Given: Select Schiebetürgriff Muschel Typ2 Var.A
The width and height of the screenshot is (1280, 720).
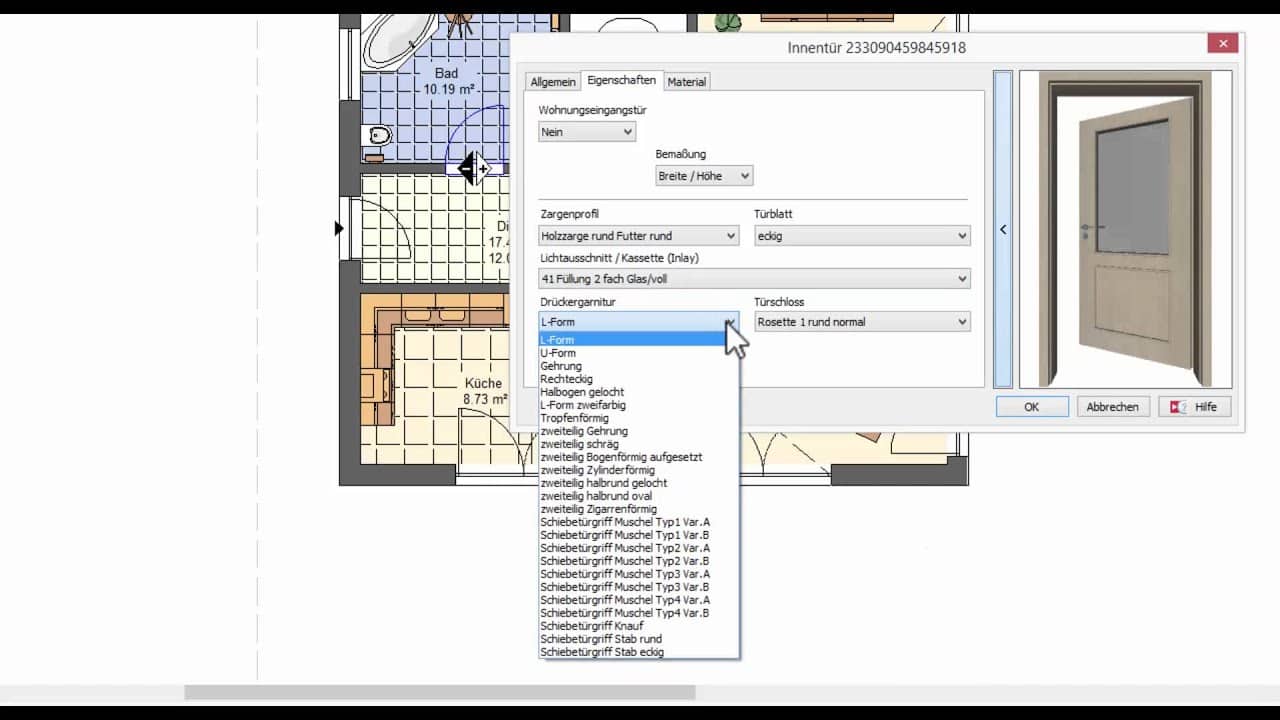Looking at the screenshot, I should (x=638, y=548).
